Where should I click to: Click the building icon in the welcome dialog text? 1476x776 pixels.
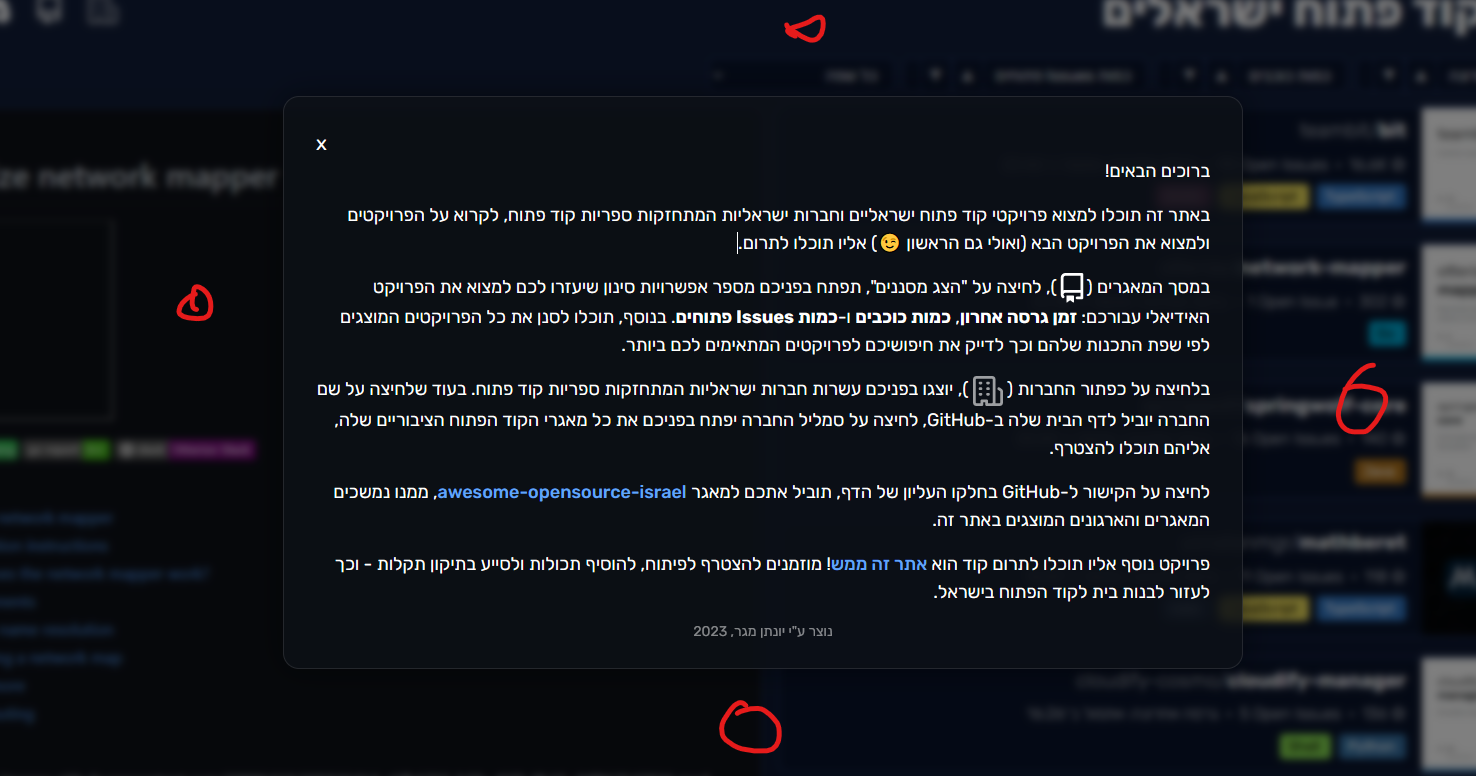pyautogui.click(x=988, y=390)
